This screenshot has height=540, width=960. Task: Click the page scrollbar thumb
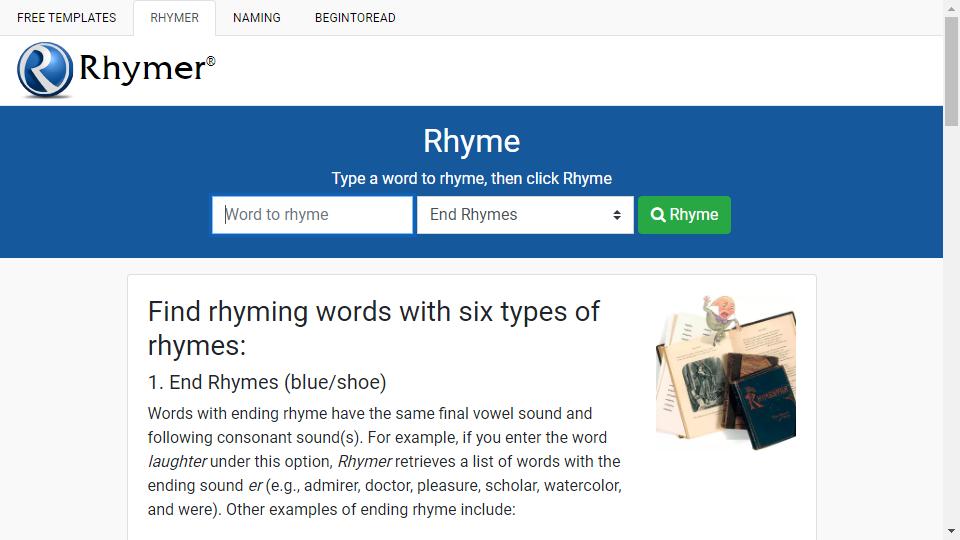click(x=951, y=72)
